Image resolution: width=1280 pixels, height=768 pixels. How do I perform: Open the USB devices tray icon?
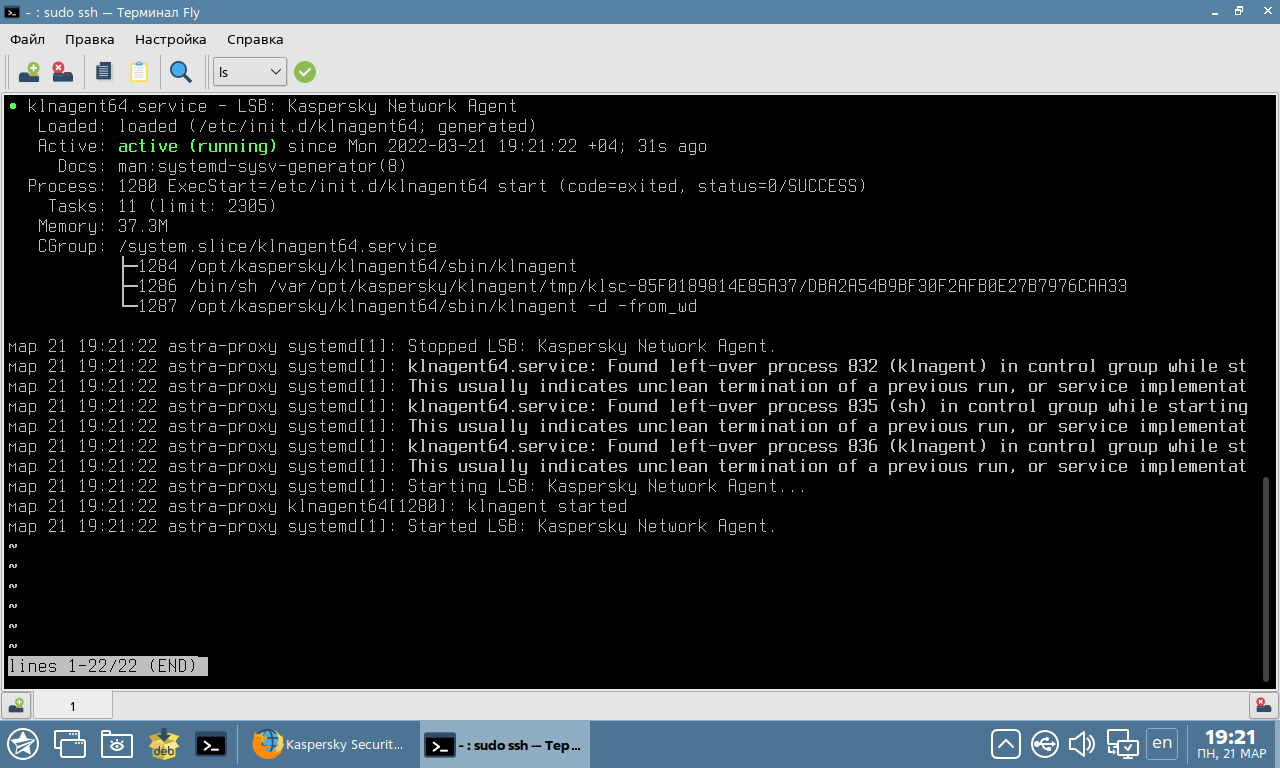click(1044, 744)
